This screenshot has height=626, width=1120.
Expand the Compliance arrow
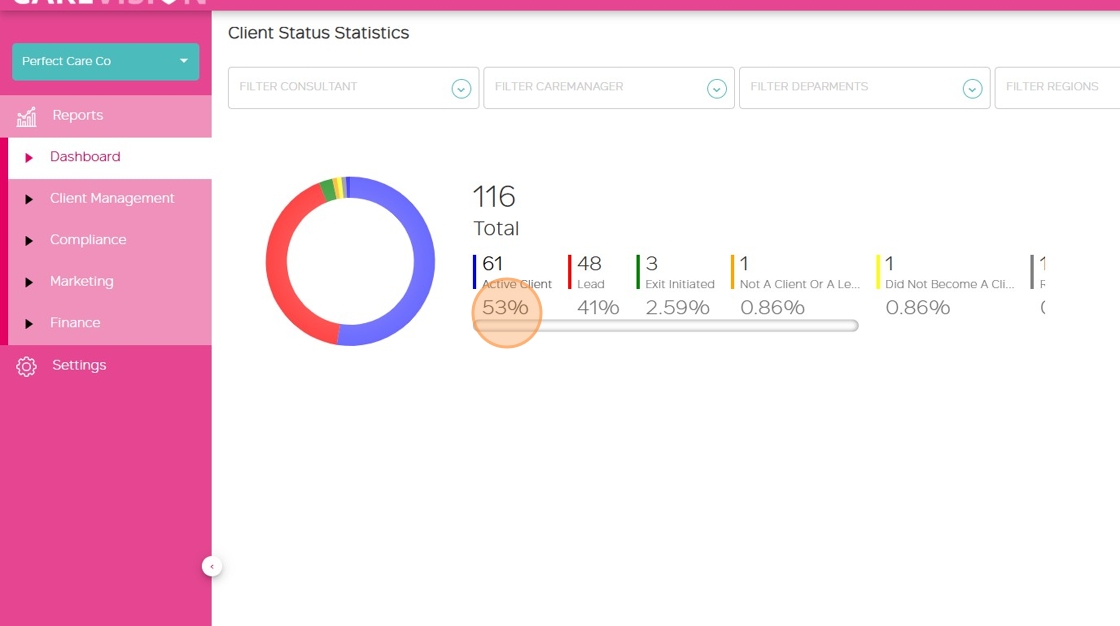click(29, 240)
